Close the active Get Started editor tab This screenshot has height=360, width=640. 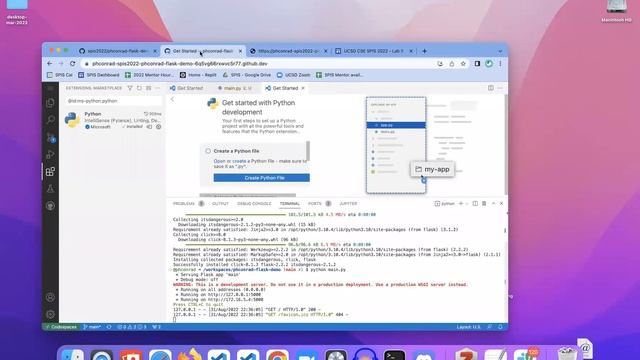coord(303,88)
